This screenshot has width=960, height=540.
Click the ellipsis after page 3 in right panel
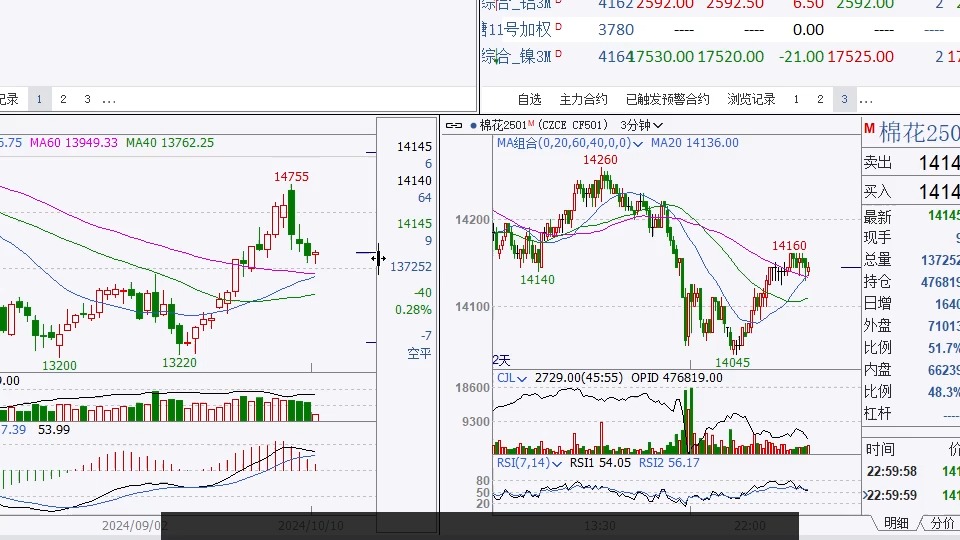(x=866, y=99)
